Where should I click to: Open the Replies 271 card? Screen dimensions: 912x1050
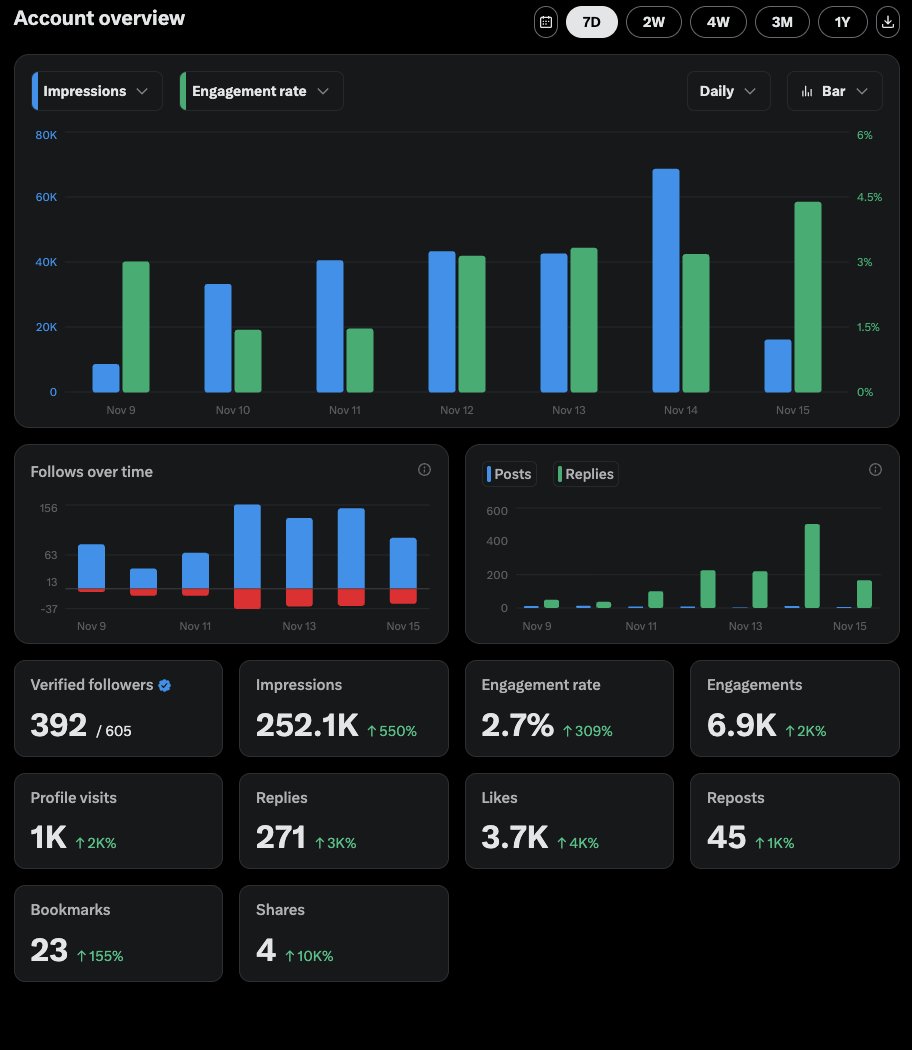344,821
